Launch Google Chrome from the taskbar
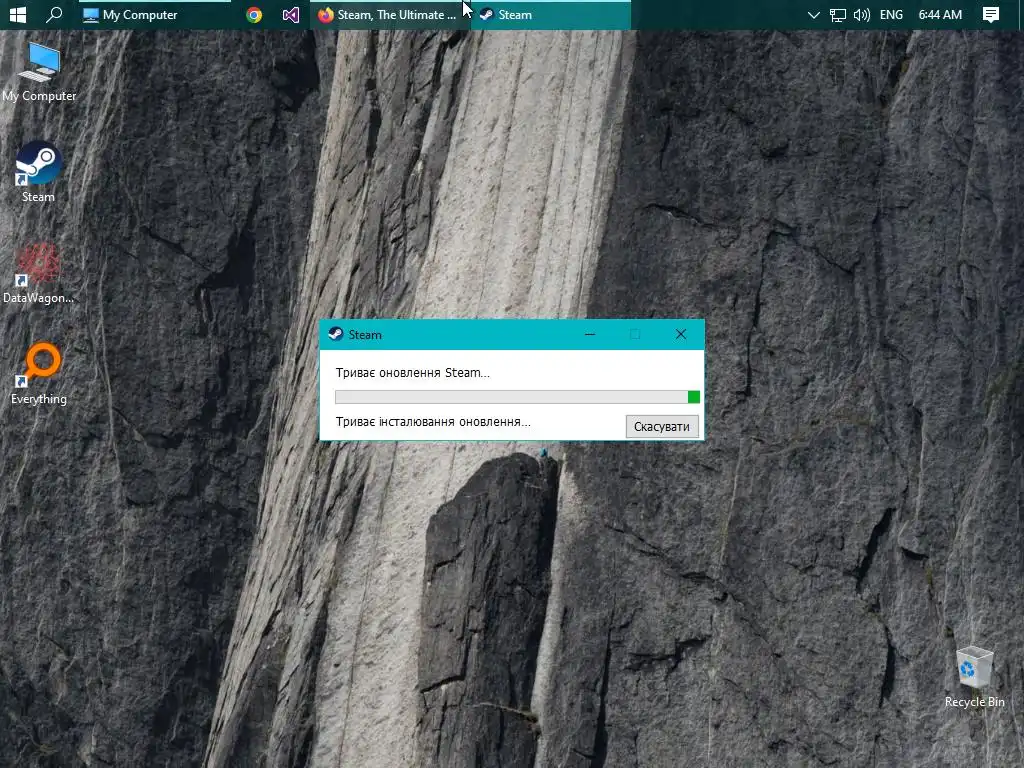 coord(254,14)
